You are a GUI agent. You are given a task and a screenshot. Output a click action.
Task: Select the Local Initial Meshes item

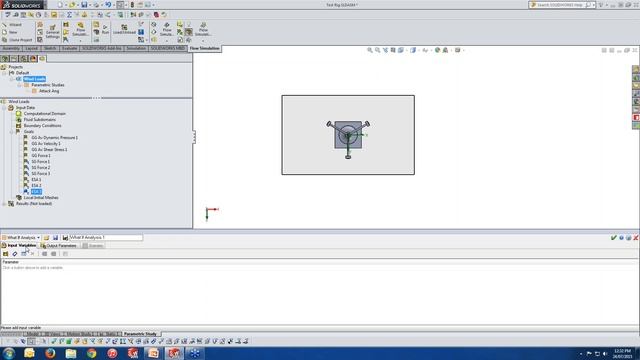(41, 198)
